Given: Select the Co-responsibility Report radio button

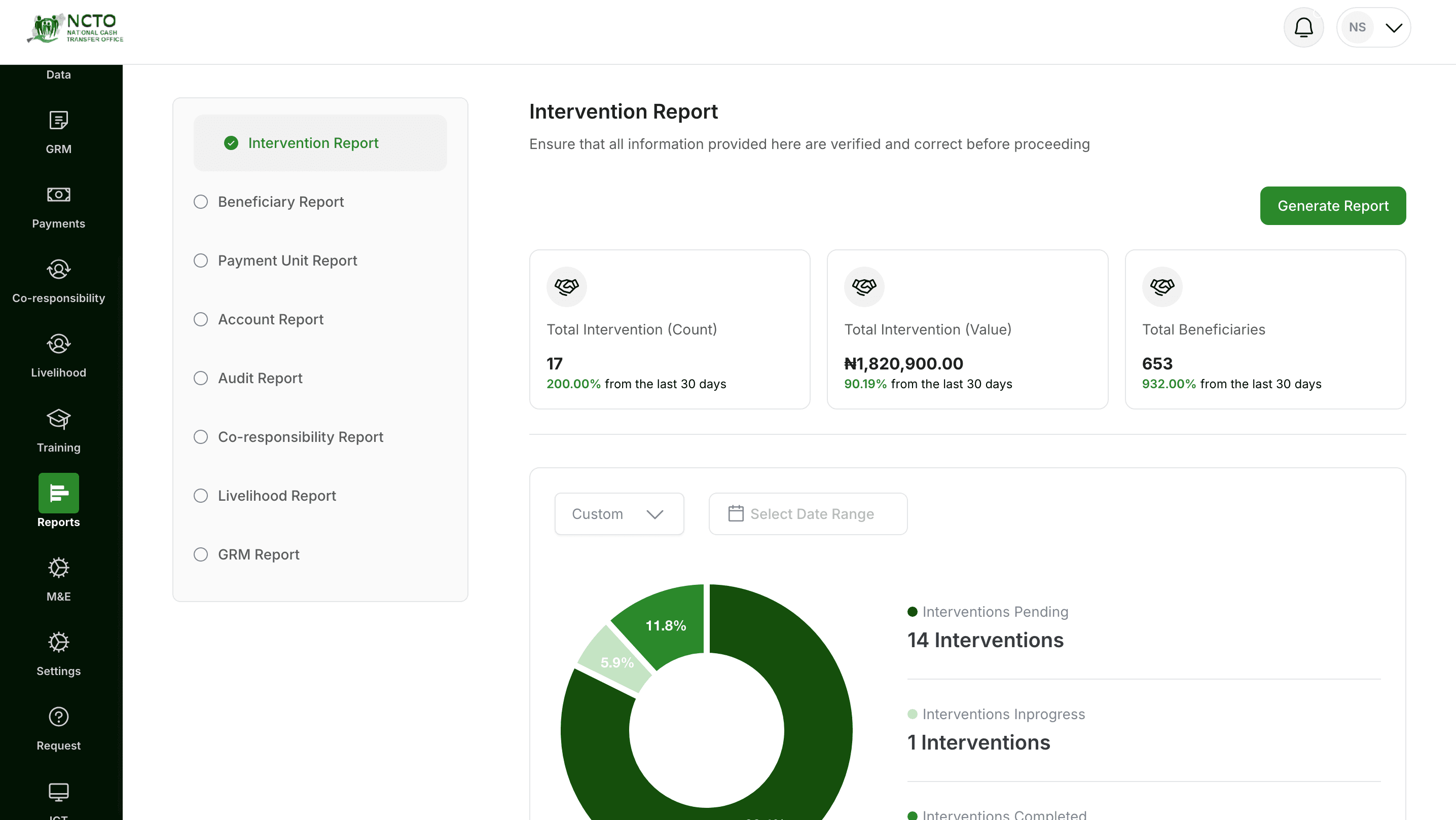Looking at the screenshot, I should coord(201,437).
